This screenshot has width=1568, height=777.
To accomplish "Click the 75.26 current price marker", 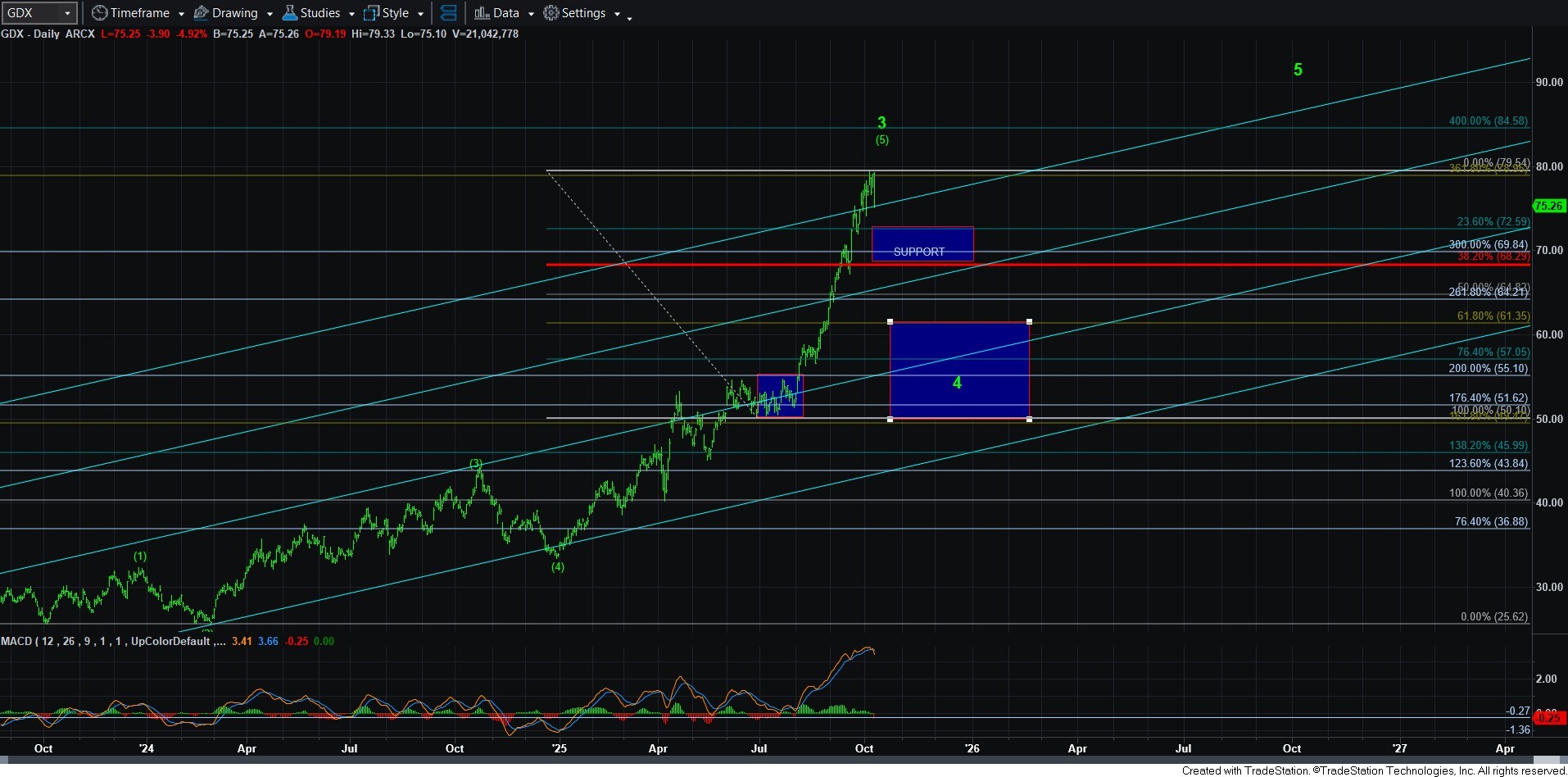I will [1548, 206].
